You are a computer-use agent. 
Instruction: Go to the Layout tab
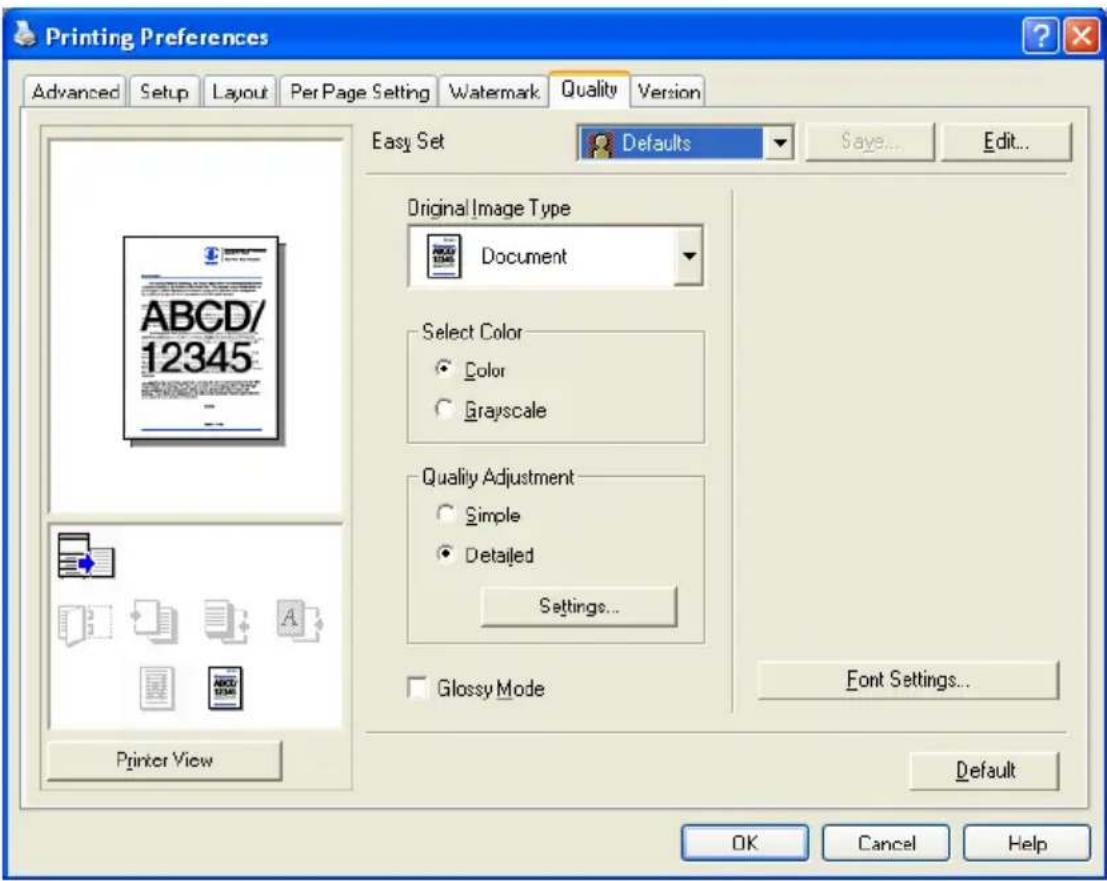click(x=239, y=92)
